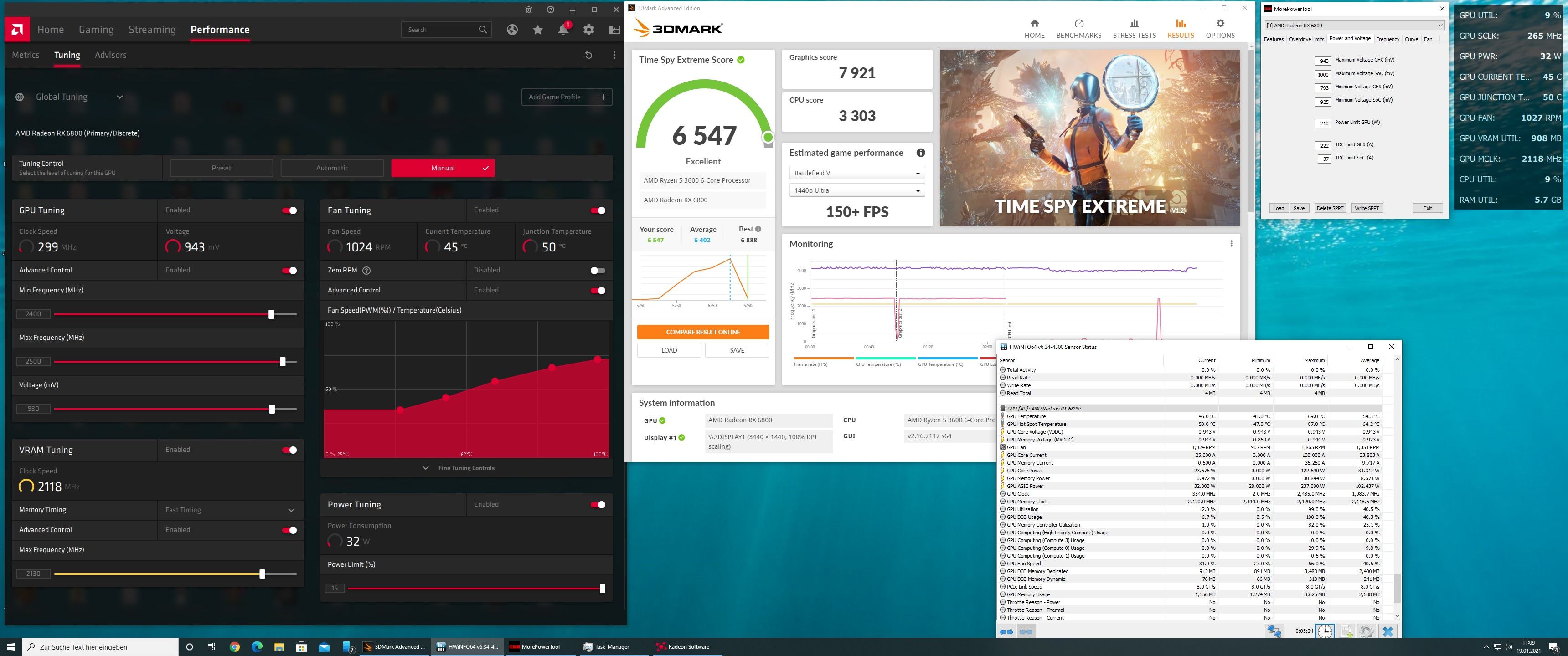Open the 1440p Ultra resolution dropdown

(x=857, y=190)
